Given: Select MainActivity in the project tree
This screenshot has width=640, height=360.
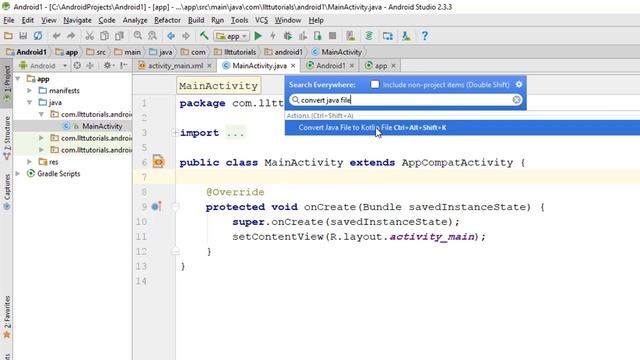Looking at the screenshot, I should click(x=102, y=127).
